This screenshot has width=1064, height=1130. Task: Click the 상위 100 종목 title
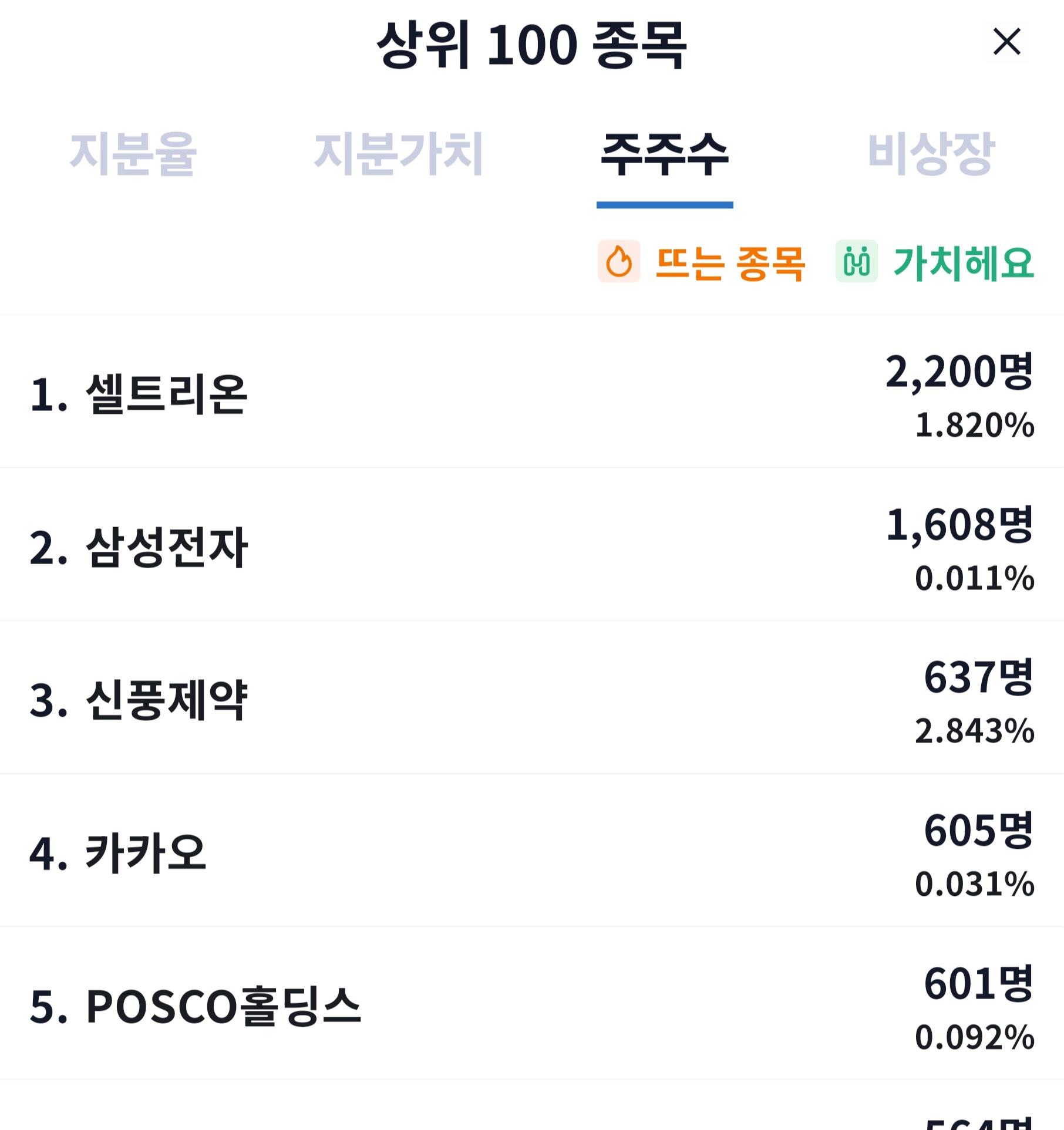(531, 44)
